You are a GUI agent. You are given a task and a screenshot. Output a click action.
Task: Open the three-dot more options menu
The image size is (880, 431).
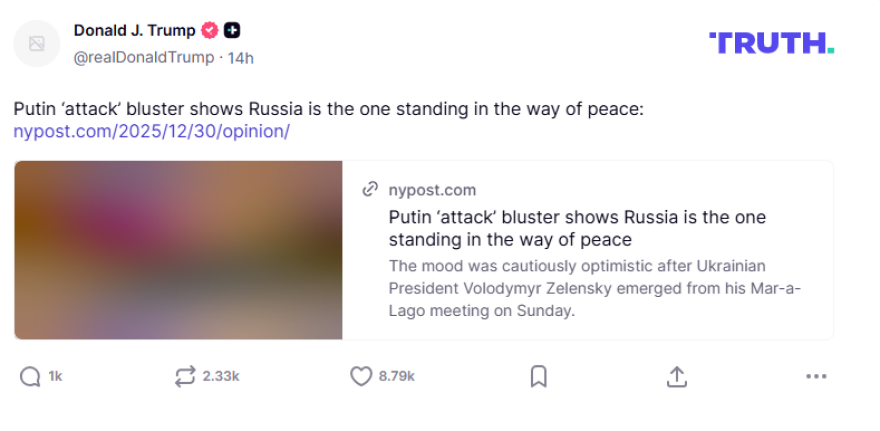pyautogui.click(x=816, y=376)
